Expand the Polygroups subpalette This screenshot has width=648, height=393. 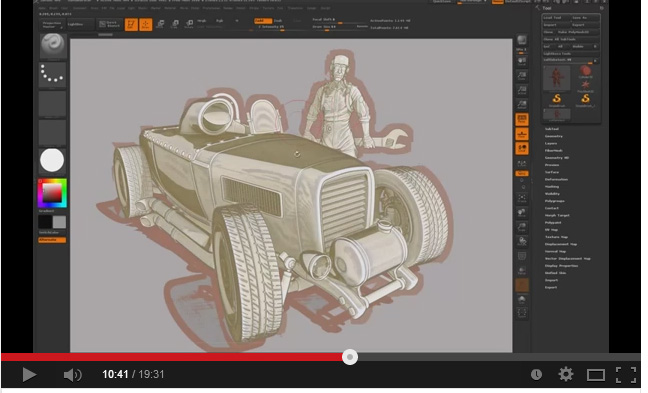click(x=555, y=201)
